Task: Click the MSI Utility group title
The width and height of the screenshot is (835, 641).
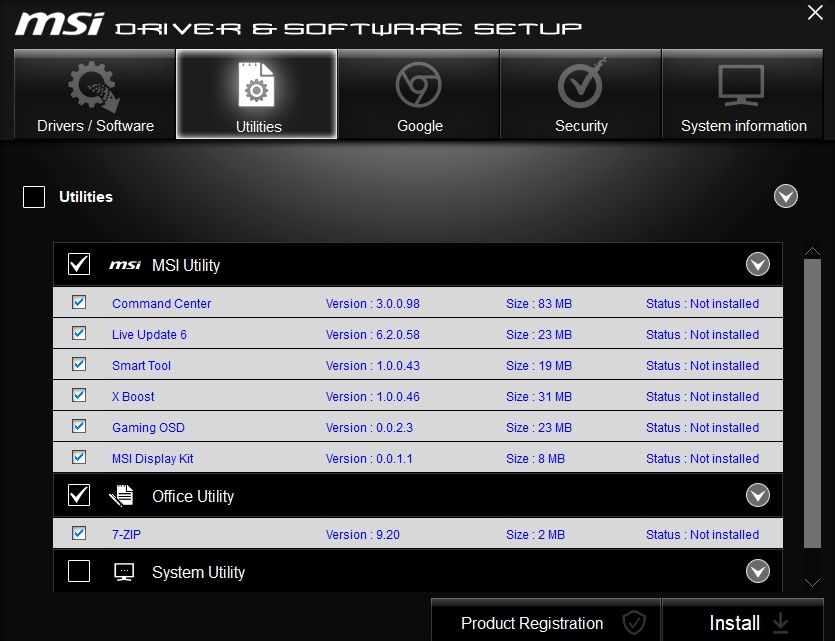Action: tap(186, 265)
